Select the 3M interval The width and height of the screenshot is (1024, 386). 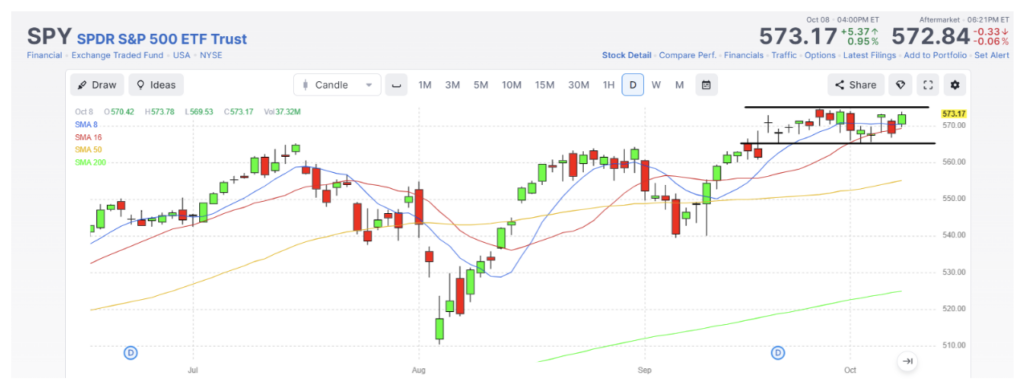tap(453, 85)
